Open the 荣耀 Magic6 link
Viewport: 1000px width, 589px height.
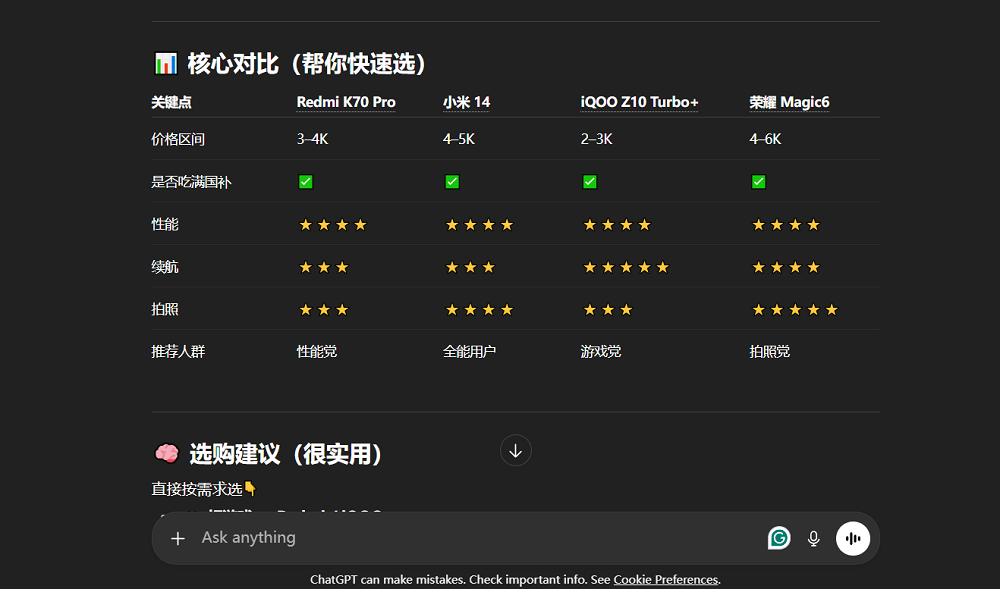click(789, 102)
